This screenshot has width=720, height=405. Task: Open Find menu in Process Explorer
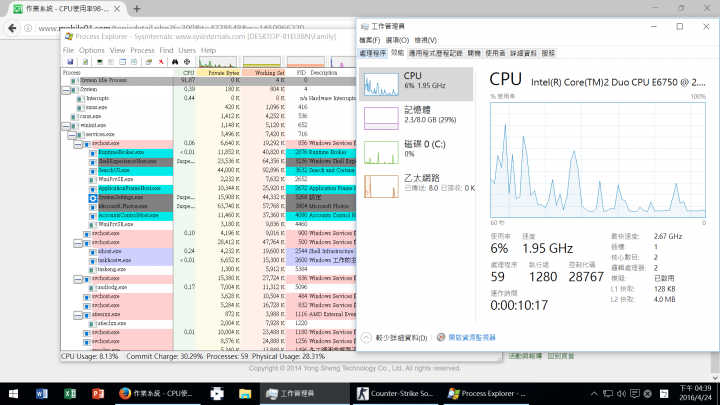[x=166, y=50]
